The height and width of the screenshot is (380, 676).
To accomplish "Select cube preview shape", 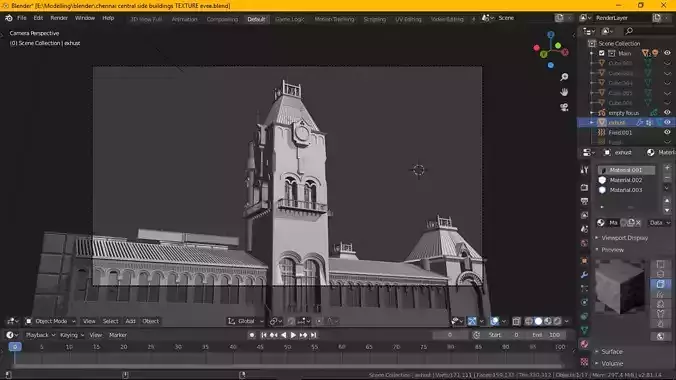I will click(660, 284).
